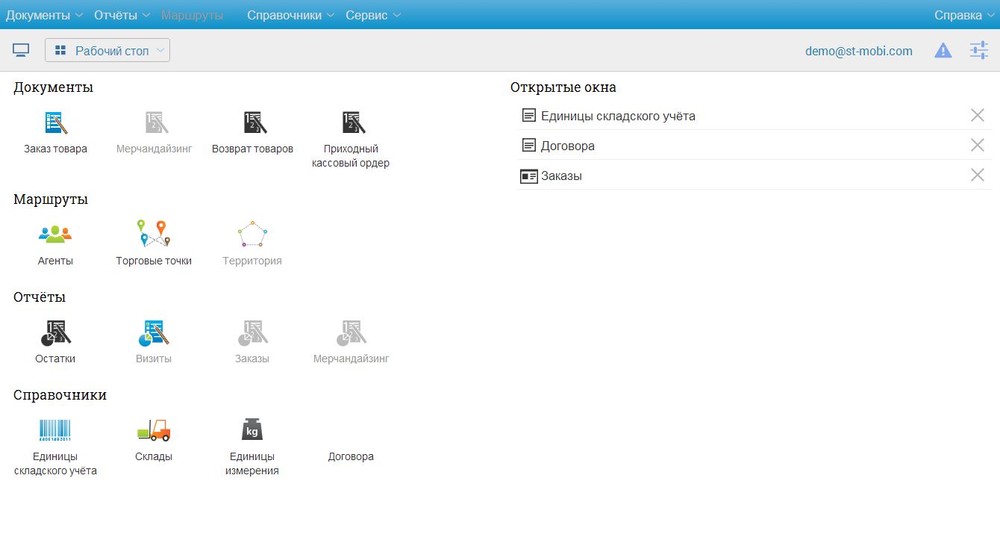
Task: Open the Документы menu
Action: [44, 15]
